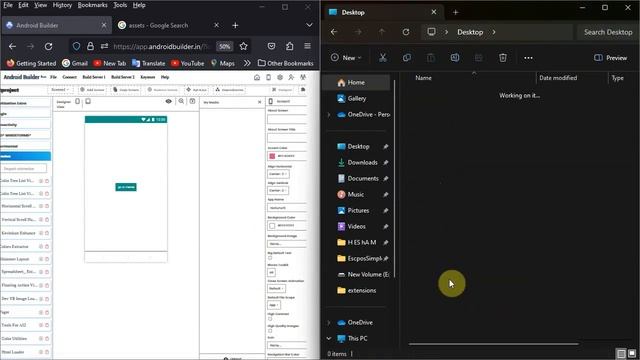Click the Rename icon in Explorer

pyautogui.click(x=455, y=58)
